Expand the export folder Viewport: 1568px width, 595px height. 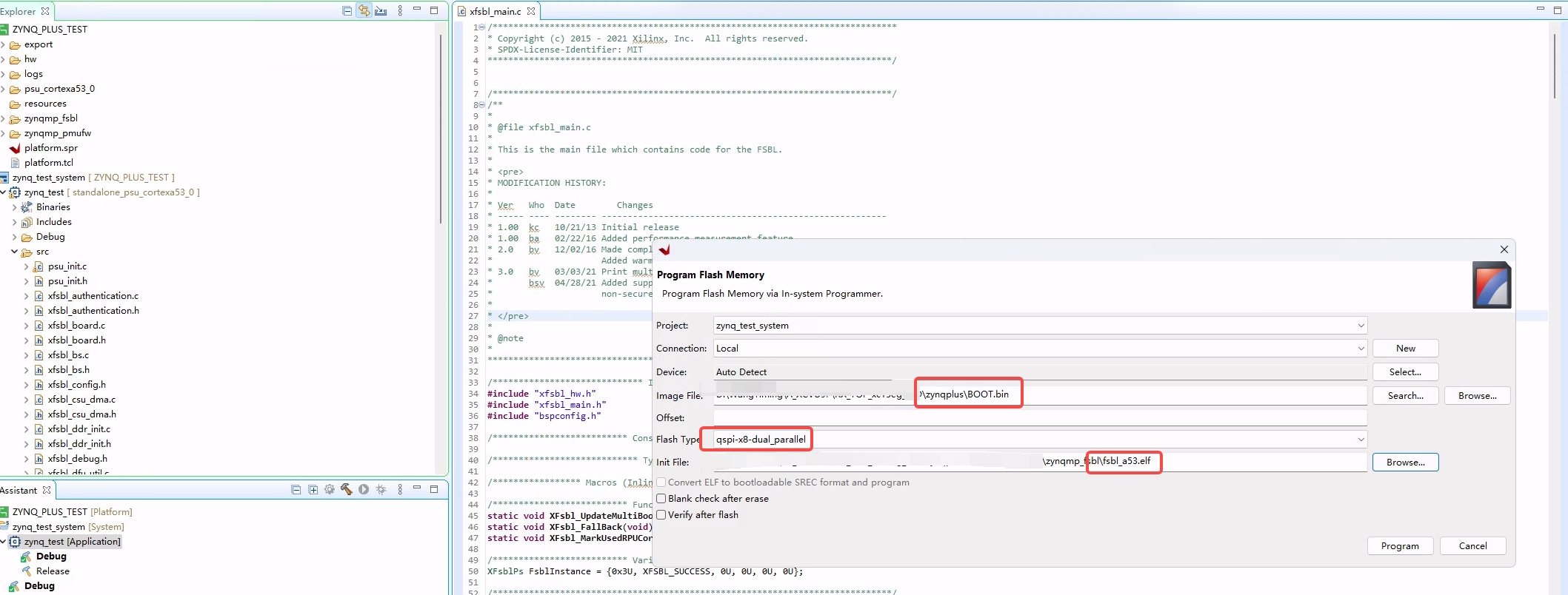point(3,44)
